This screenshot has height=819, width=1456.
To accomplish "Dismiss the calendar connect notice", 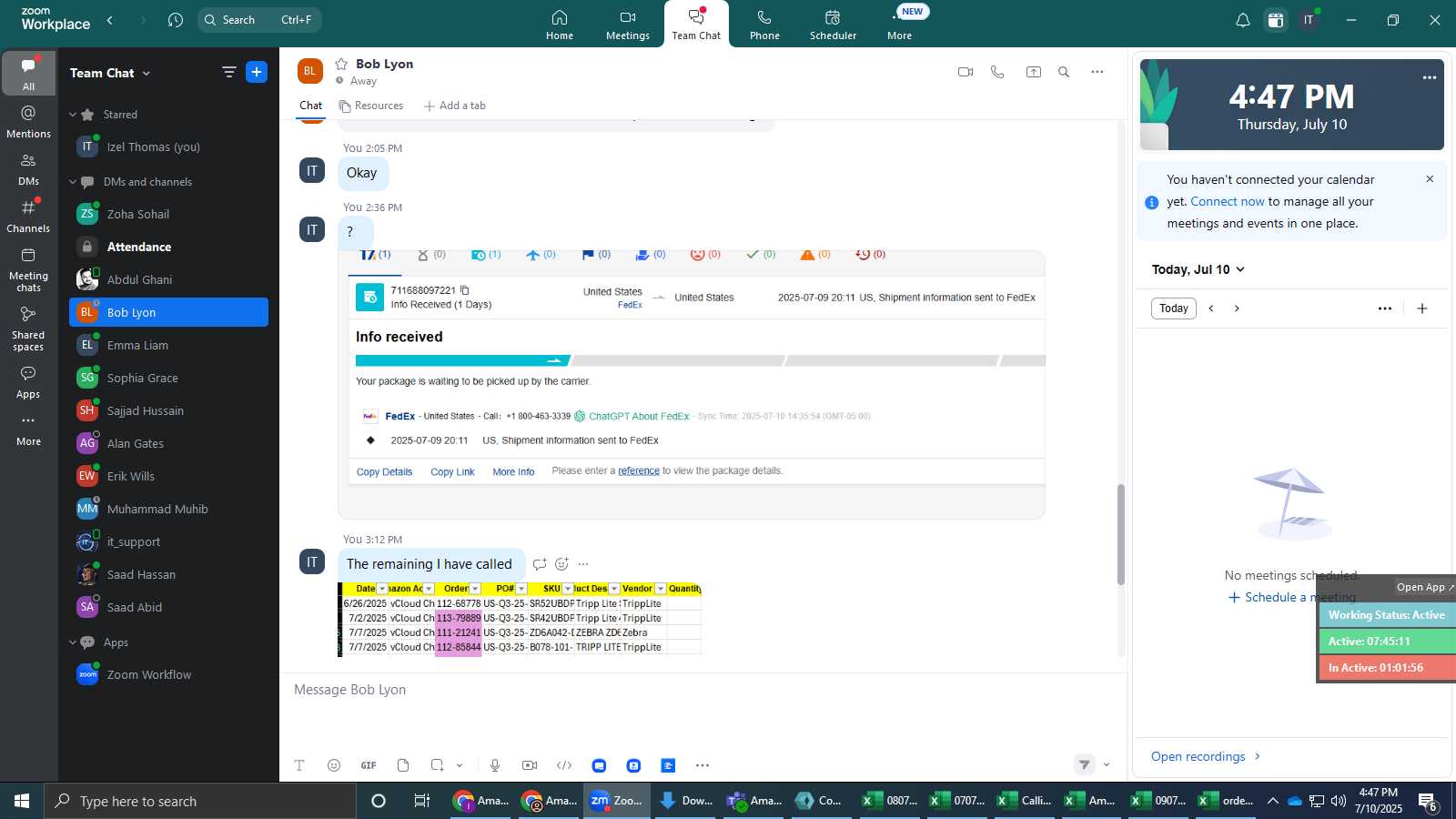I will 1430,179.
